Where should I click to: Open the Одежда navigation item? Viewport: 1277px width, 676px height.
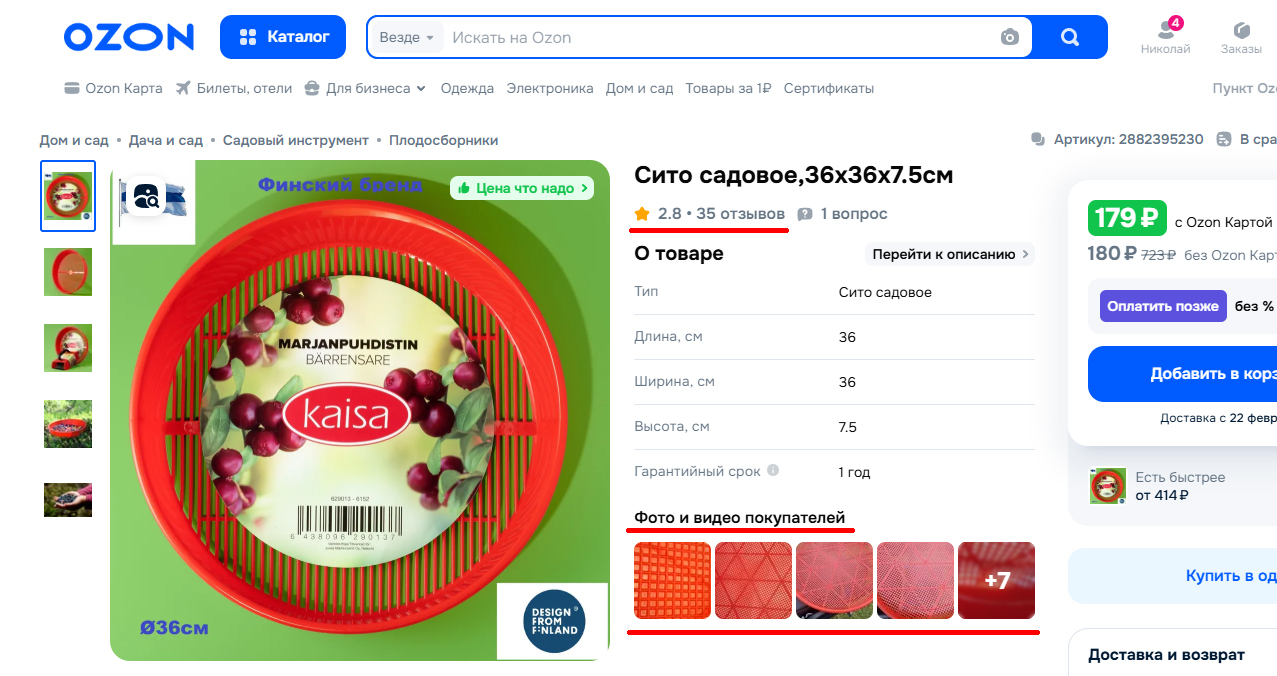[467, 88]
